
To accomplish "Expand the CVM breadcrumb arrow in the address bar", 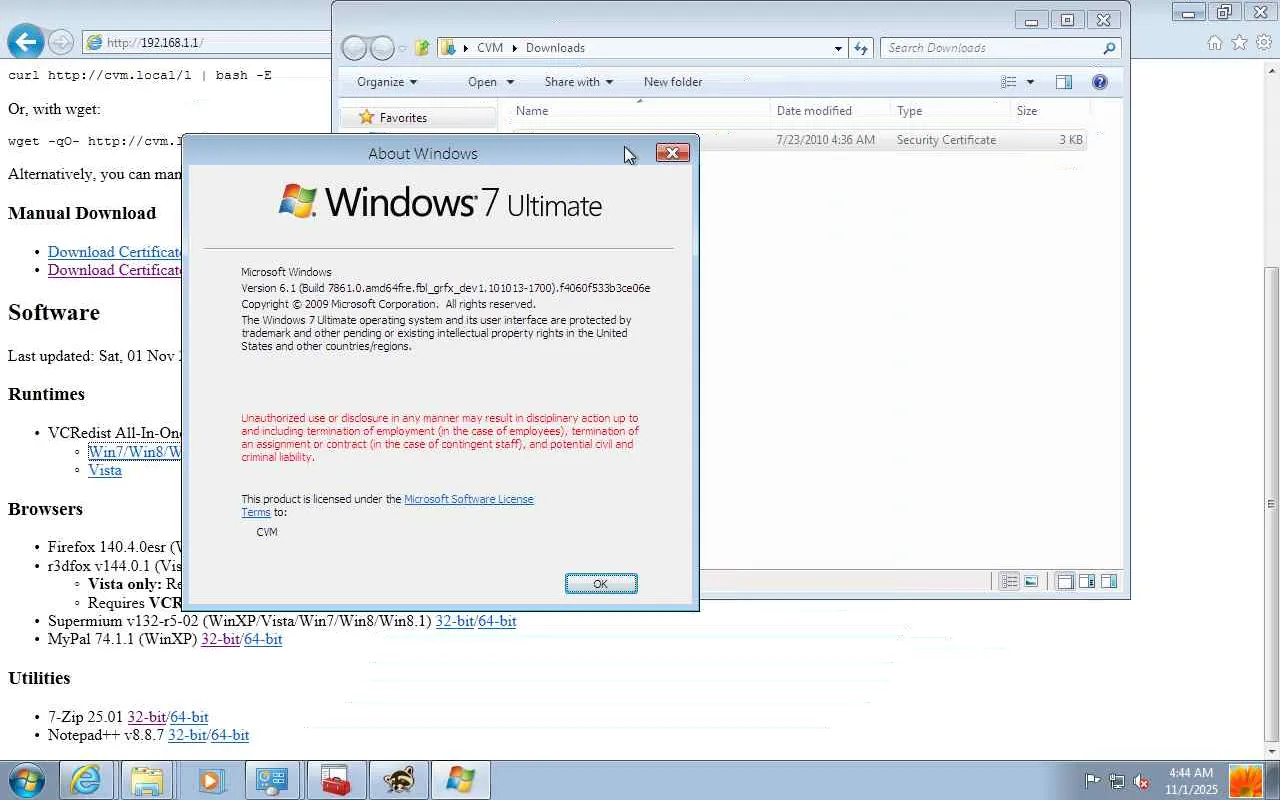I will 515,48.
